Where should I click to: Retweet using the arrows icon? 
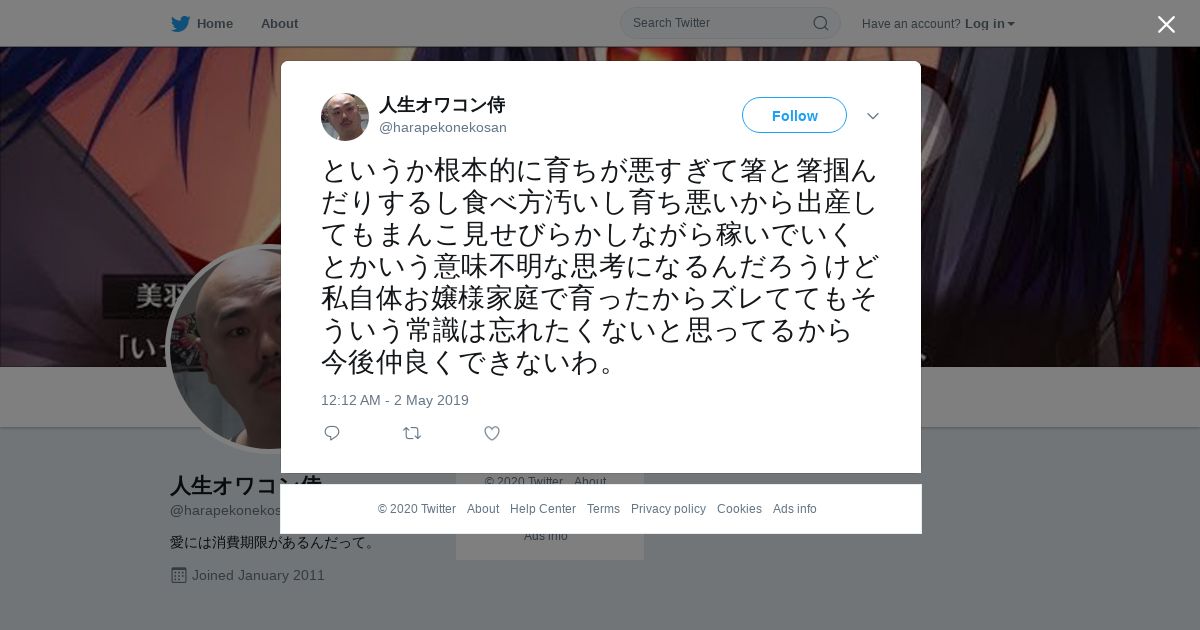[x=412, y=433]
